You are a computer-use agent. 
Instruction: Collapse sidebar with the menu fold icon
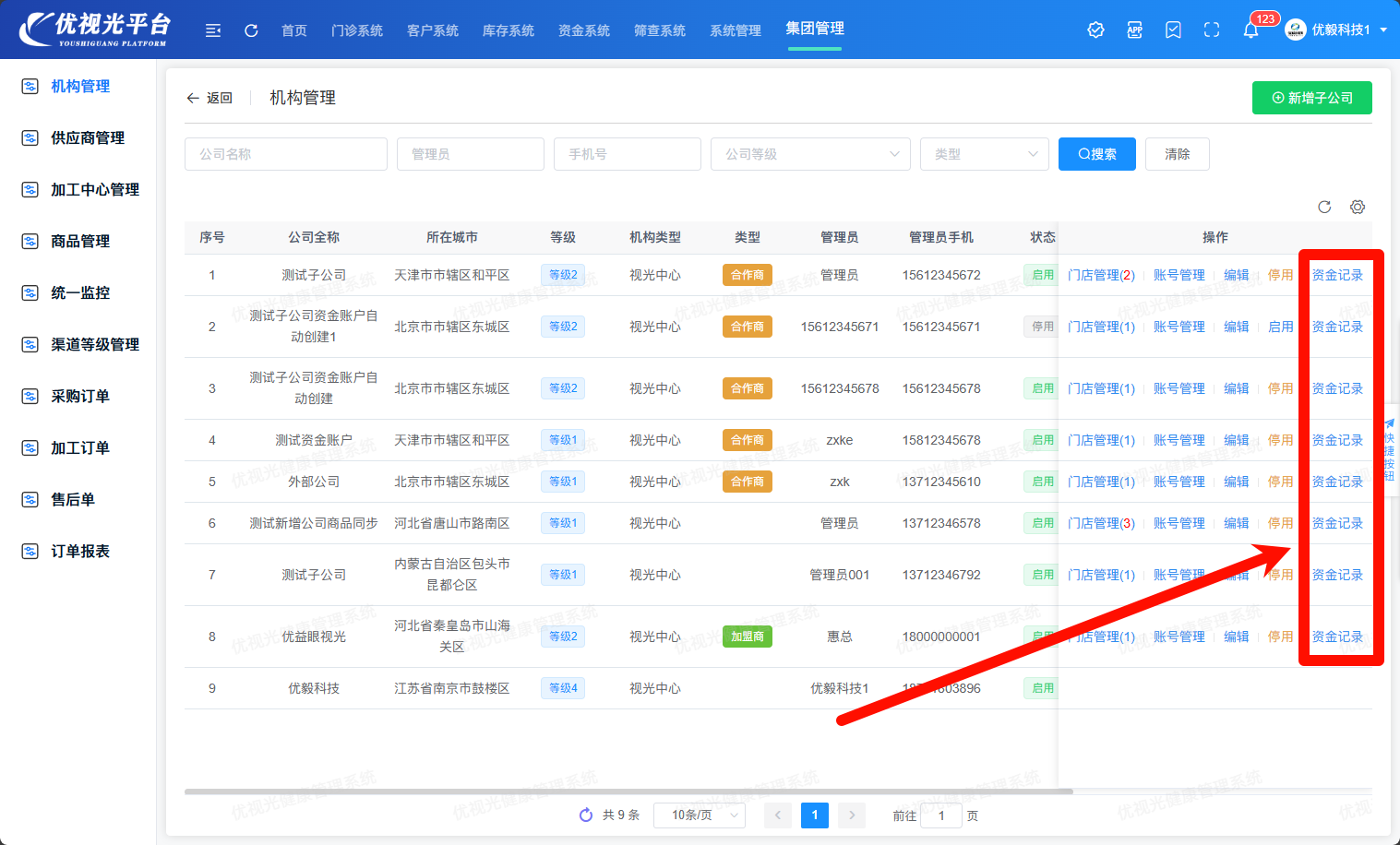click(213, 30)
